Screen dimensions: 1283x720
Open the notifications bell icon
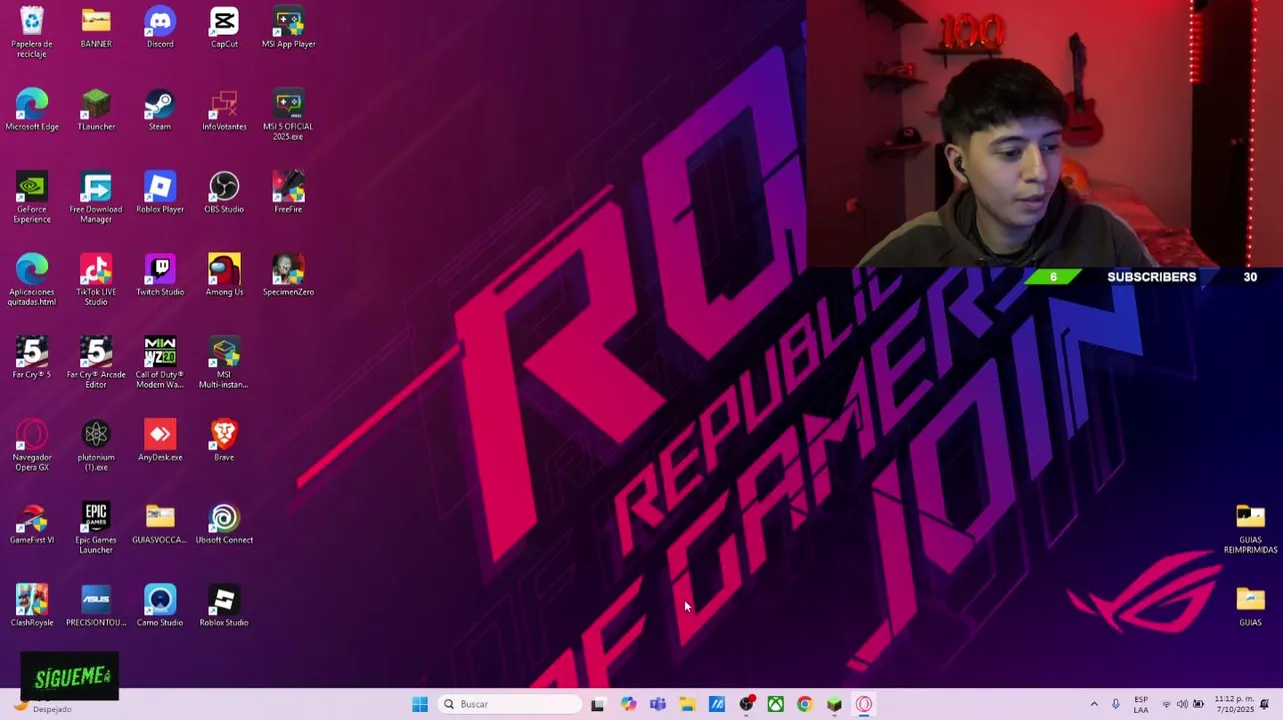(1265, 704)
